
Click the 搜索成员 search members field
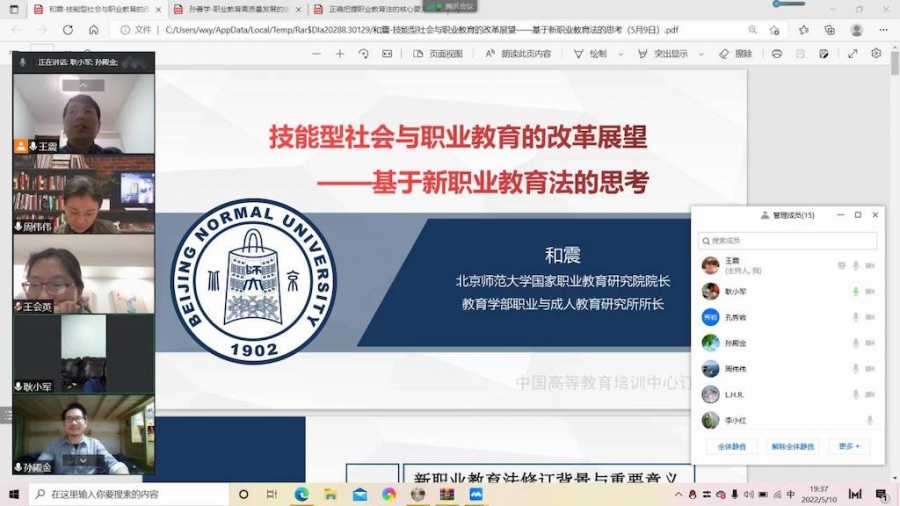788,241
